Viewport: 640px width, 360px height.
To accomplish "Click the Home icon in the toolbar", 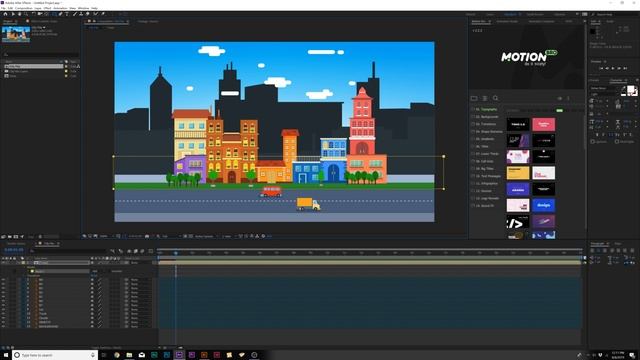I will (x=5, y=13).
